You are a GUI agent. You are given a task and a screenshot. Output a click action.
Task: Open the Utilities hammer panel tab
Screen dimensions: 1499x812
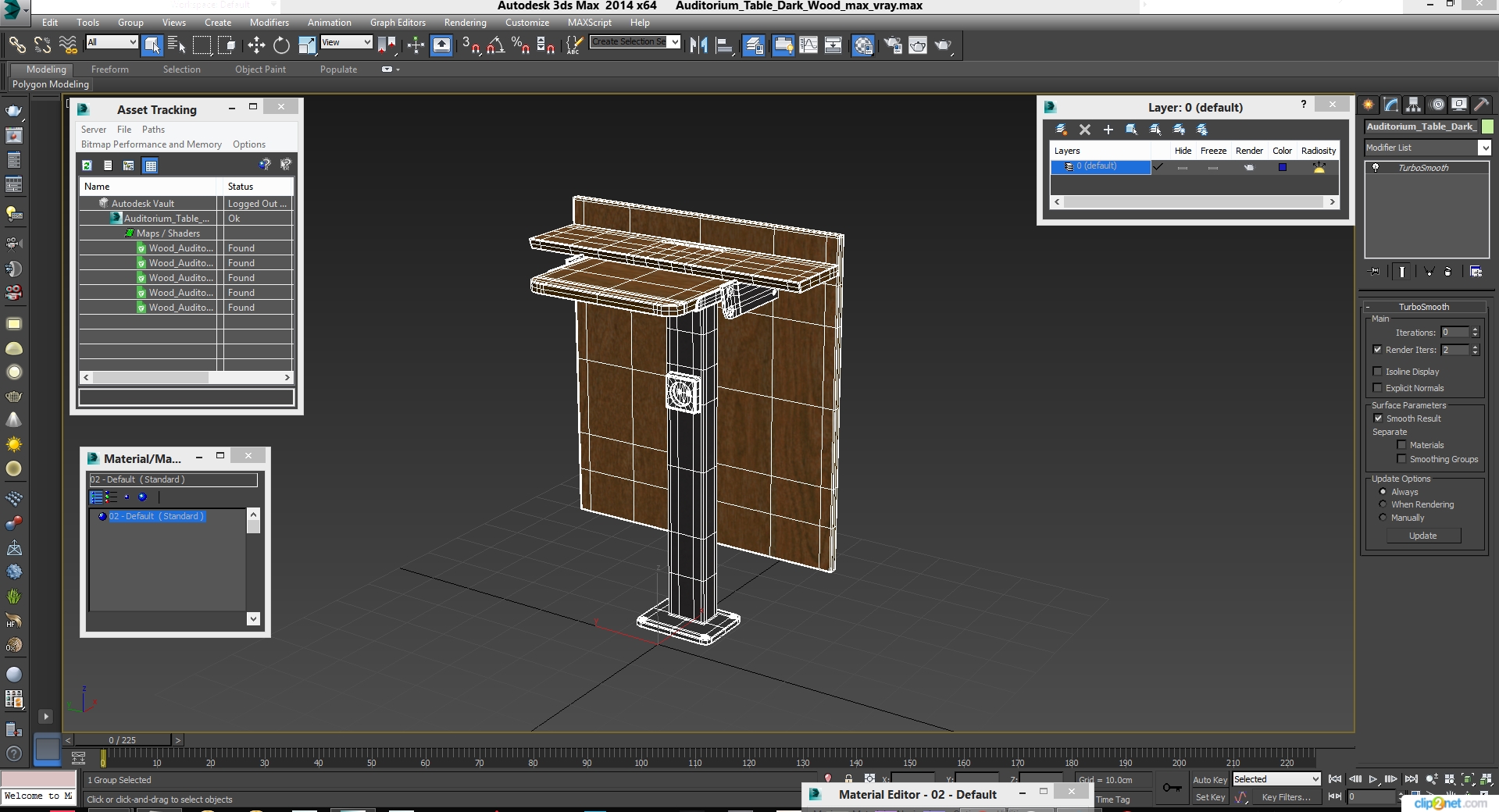pyautogui.click(x=1481, y=105)
